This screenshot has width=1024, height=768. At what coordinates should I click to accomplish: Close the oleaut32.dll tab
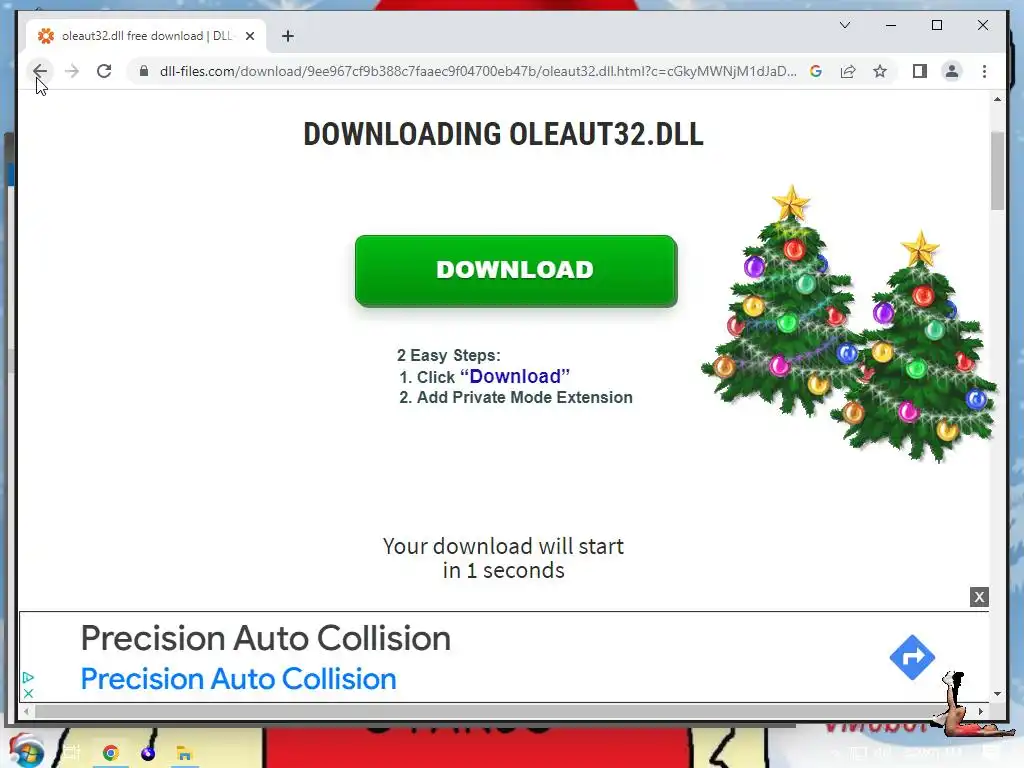(x=249, y=36)
